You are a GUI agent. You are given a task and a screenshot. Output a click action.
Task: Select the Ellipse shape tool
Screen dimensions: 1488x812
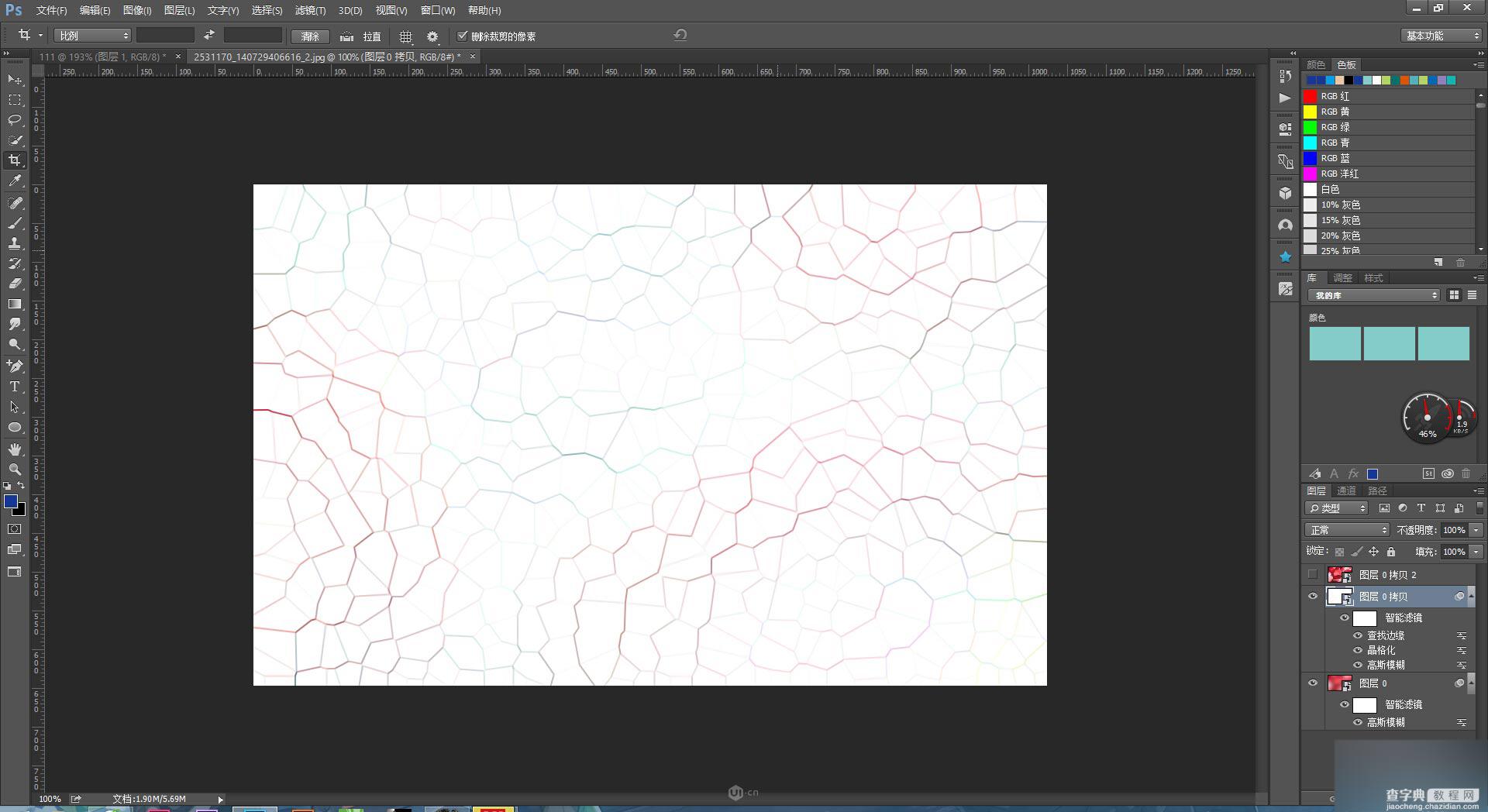point(15,427)
